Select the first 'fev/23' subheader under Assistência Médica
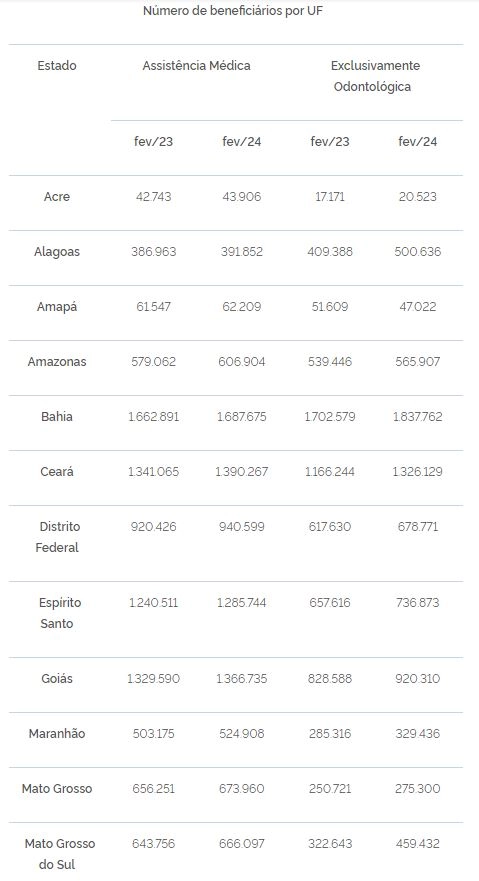This screenshot has width=479, height=881. [153, 142]
